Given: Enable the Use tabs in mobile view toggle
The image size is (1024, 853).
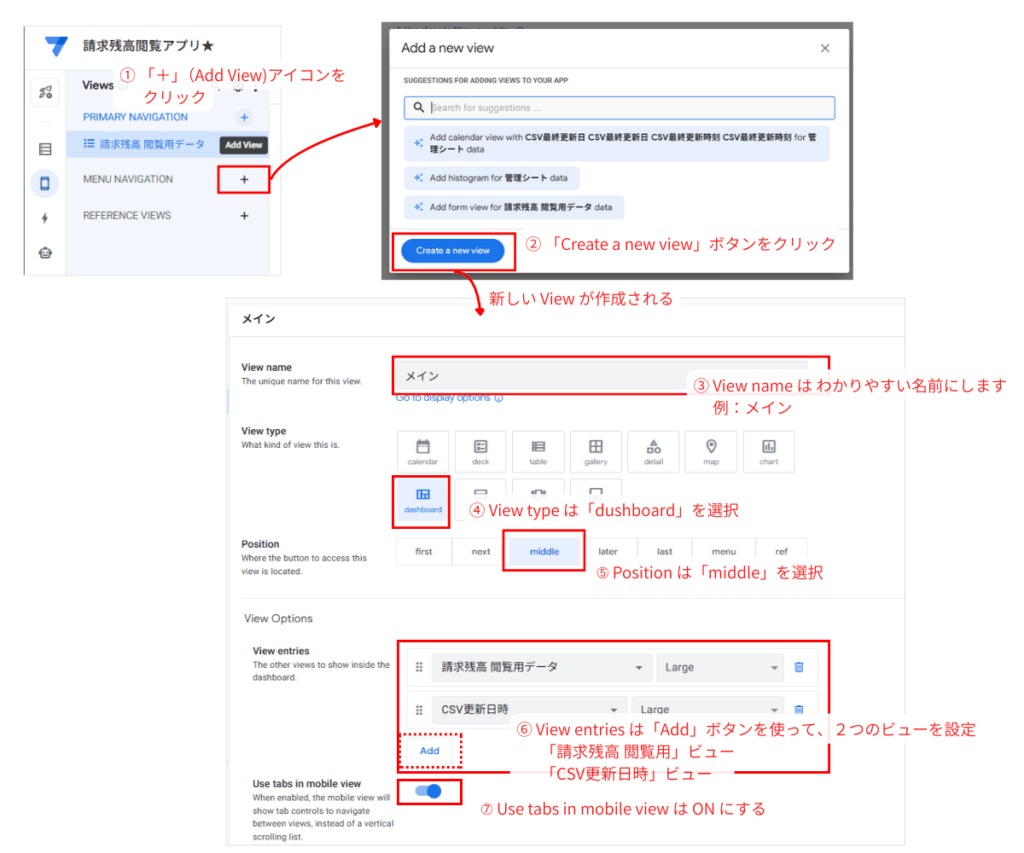Looking at the screenshot, I should tap(430, 791).
